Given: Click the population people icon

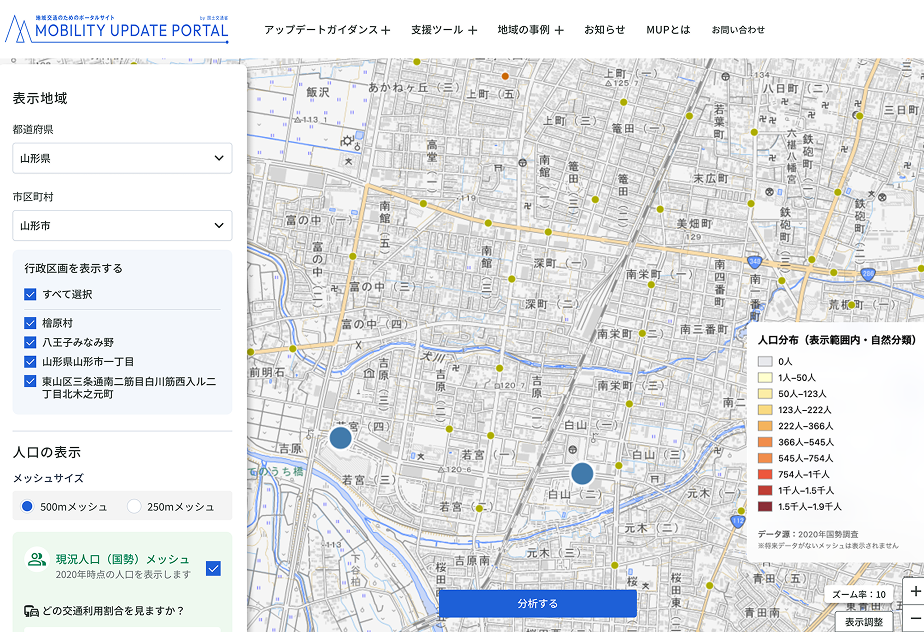Looking at the screenshot, I should tap(36, 560).
